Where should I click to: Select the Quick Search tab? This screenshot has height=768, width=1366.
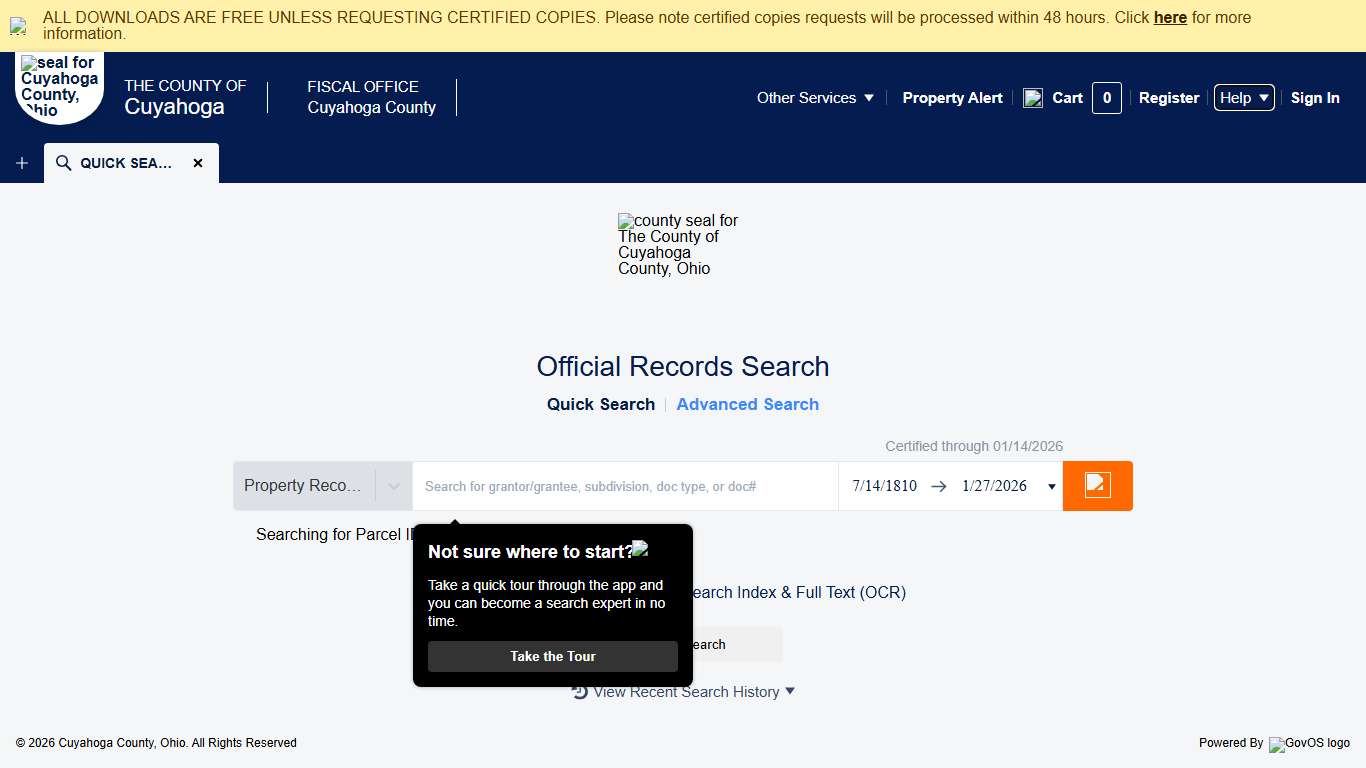tap(600, 404)
